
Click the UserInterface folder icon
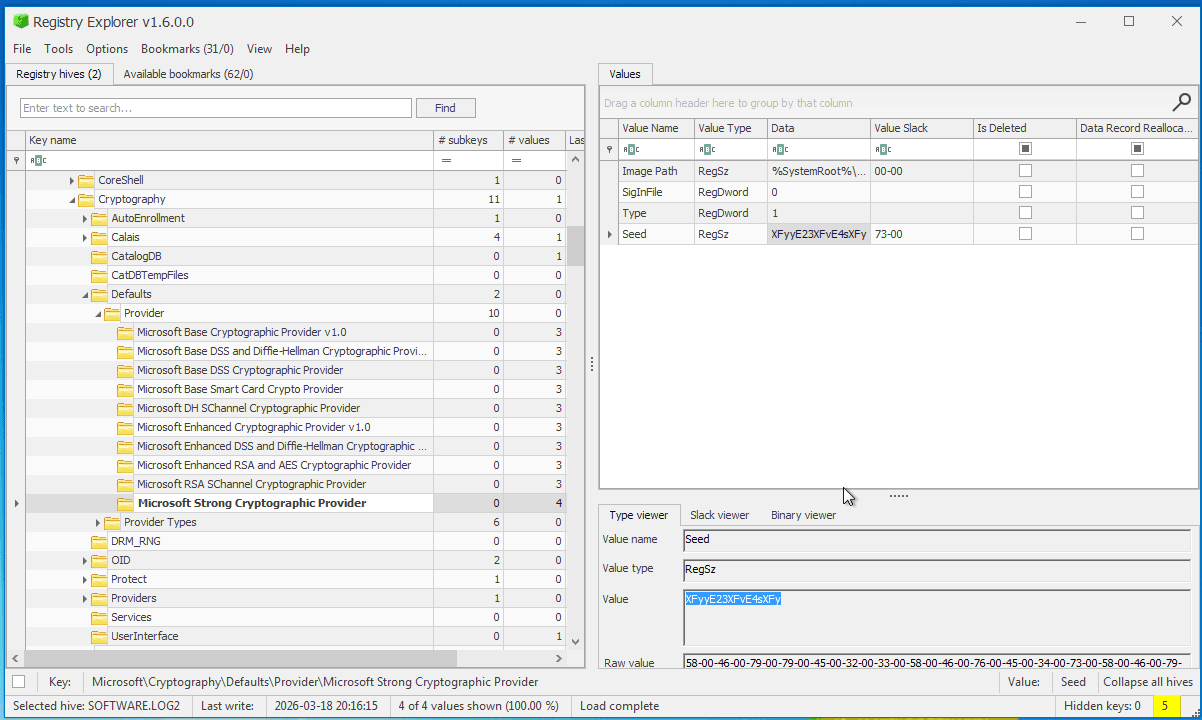tap(99, 636)
